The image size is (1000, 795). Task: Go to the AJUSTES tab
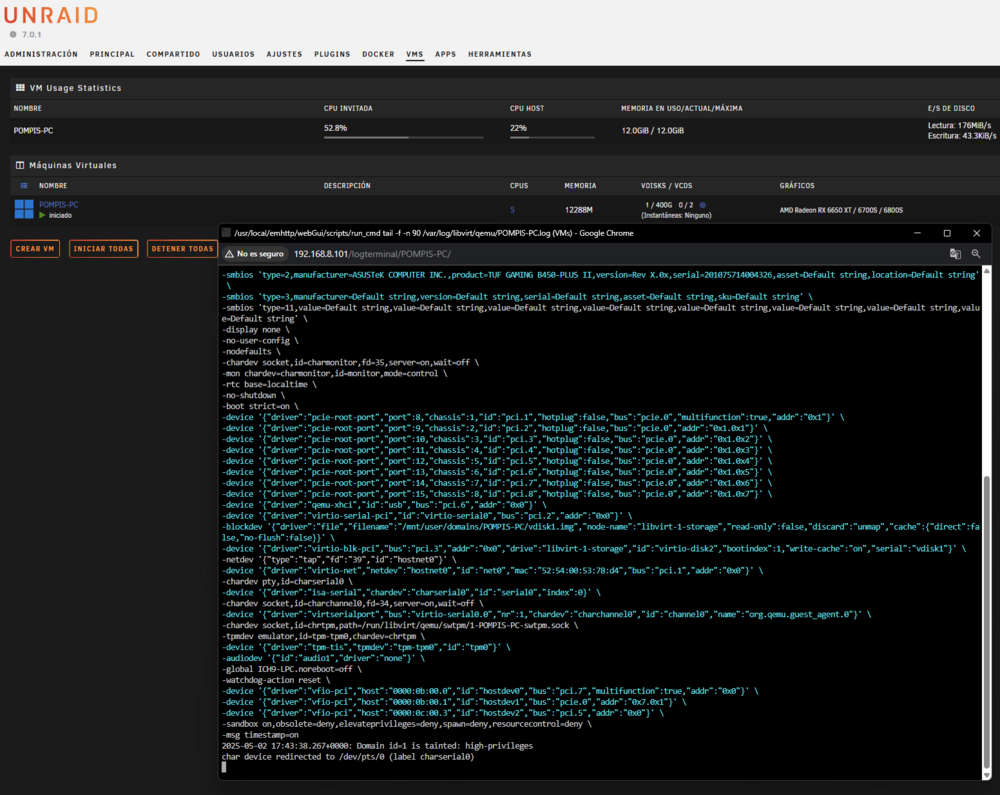(x=284, y=54)
